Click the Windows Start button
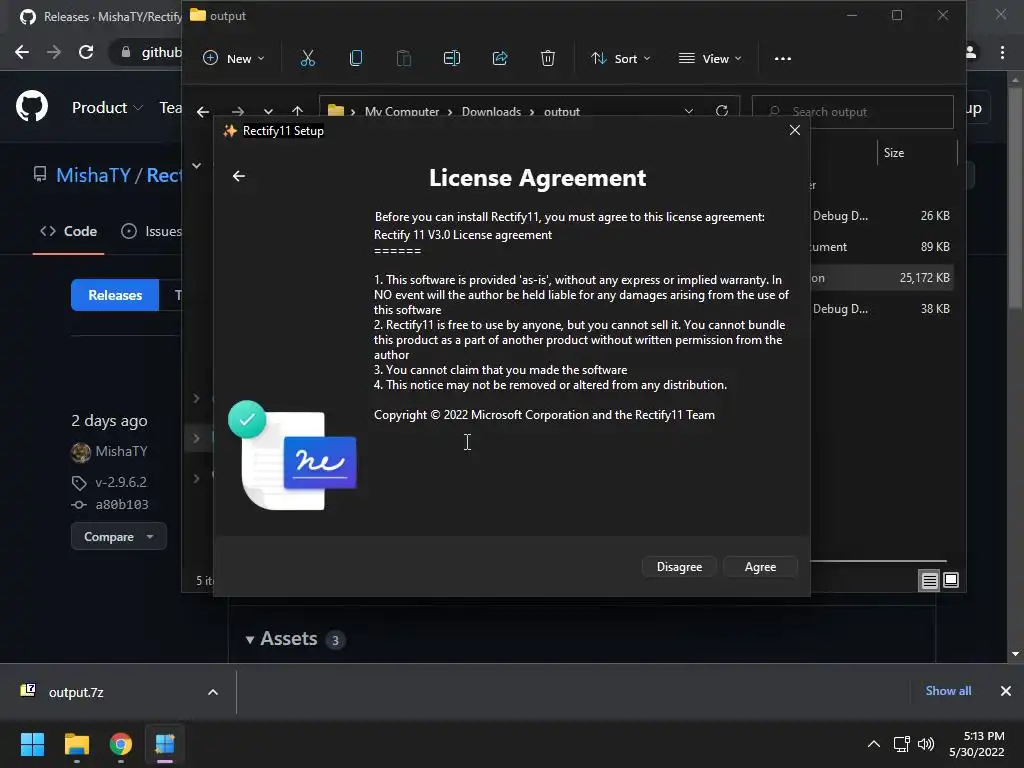 point(33,744)
